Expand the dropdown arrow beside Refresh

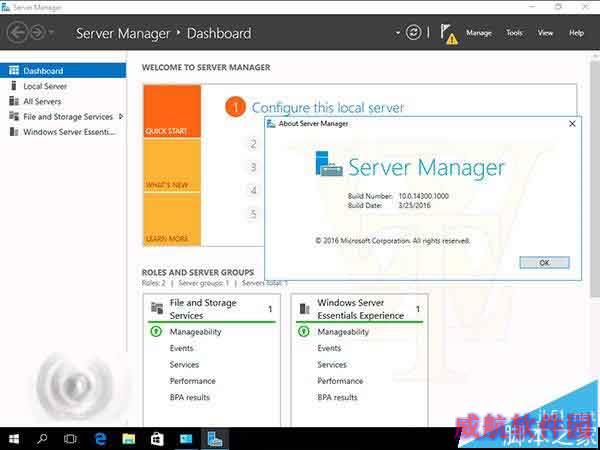[x=398, y=33]
